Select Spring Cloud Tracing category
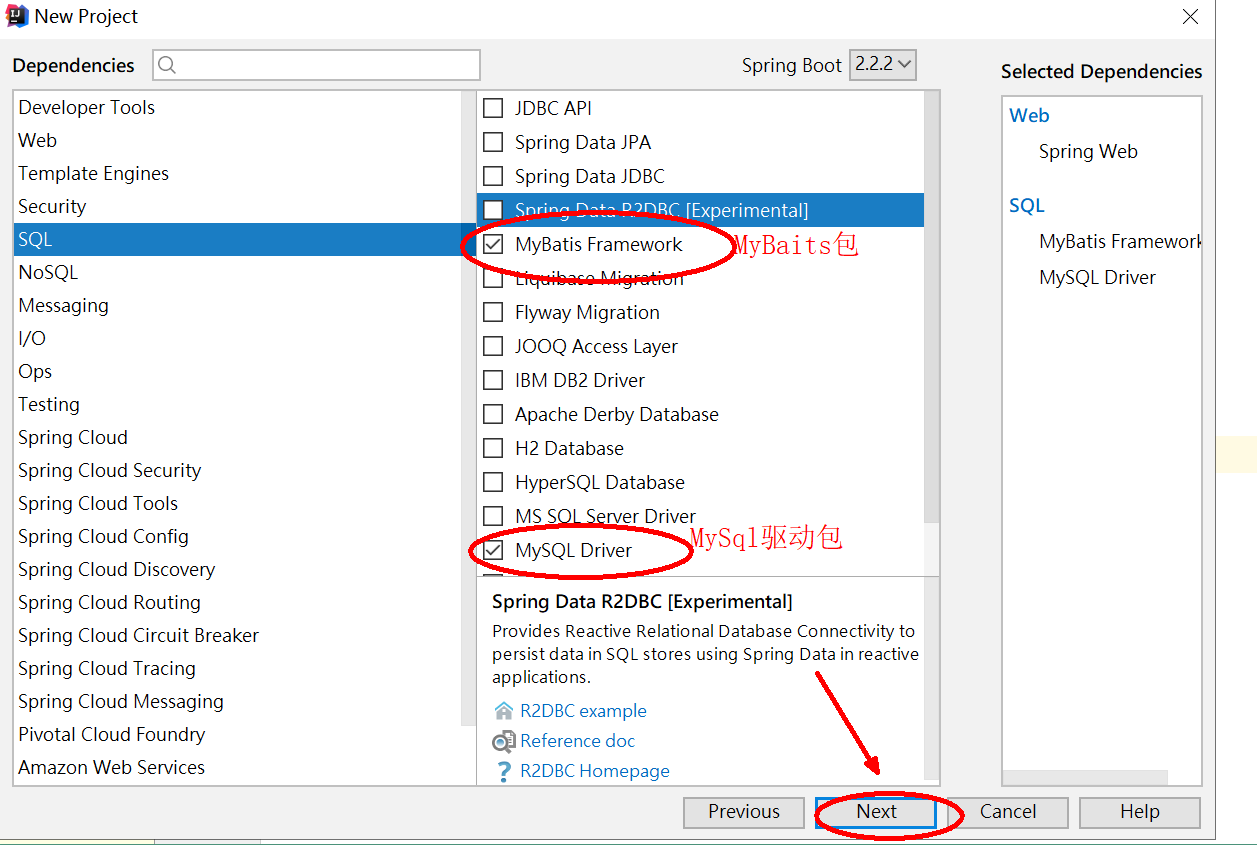 tap(238, 668)
